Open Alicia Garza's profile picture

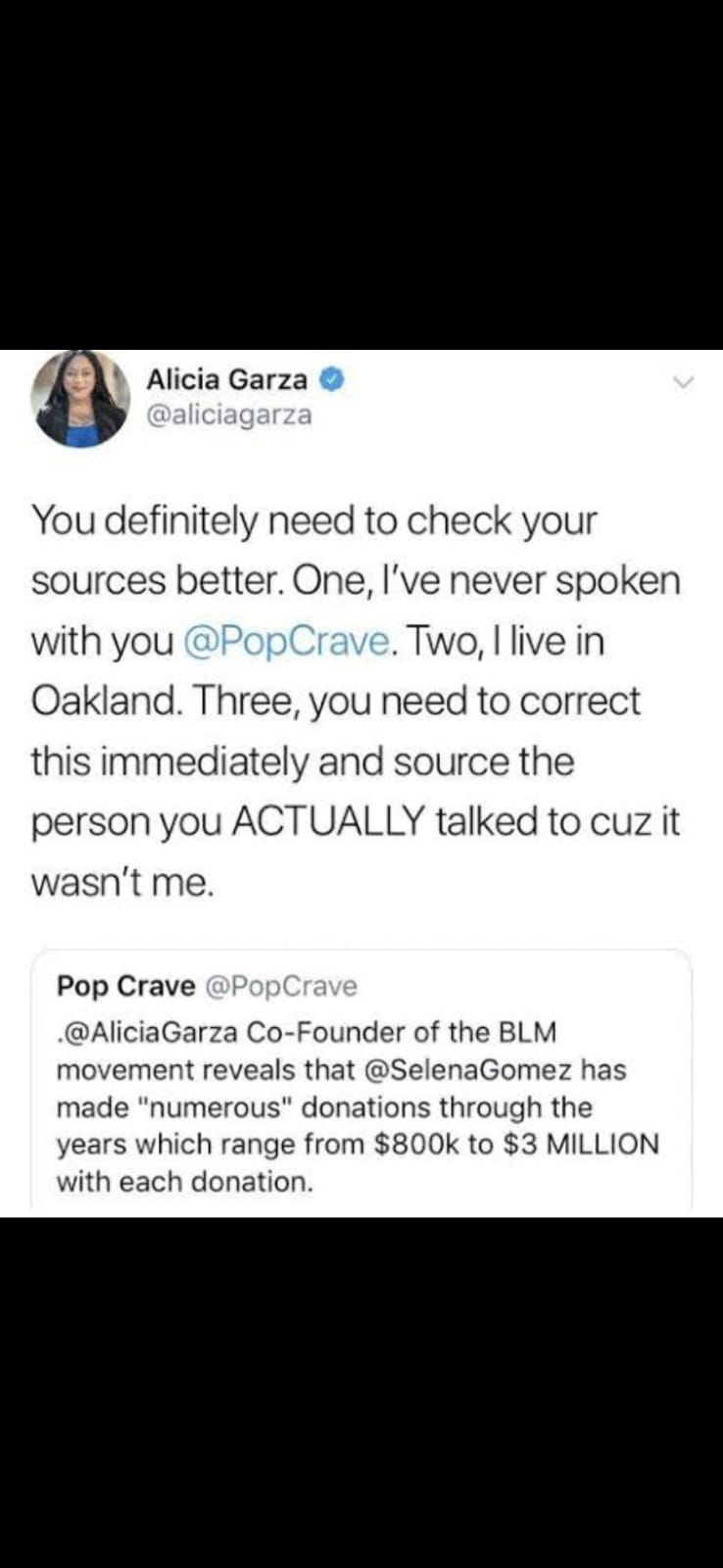pyautogui.click(x=80, y=399)
